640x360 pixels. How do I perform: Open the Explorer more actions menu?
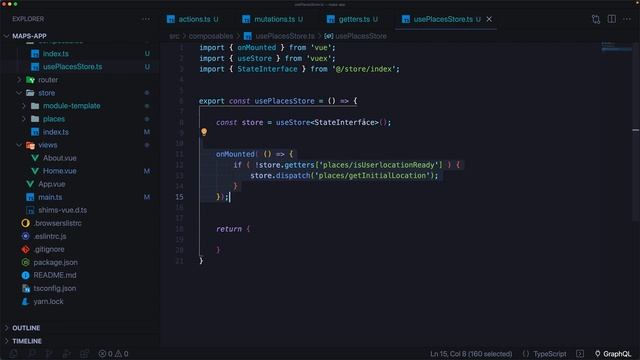(146, 19)
